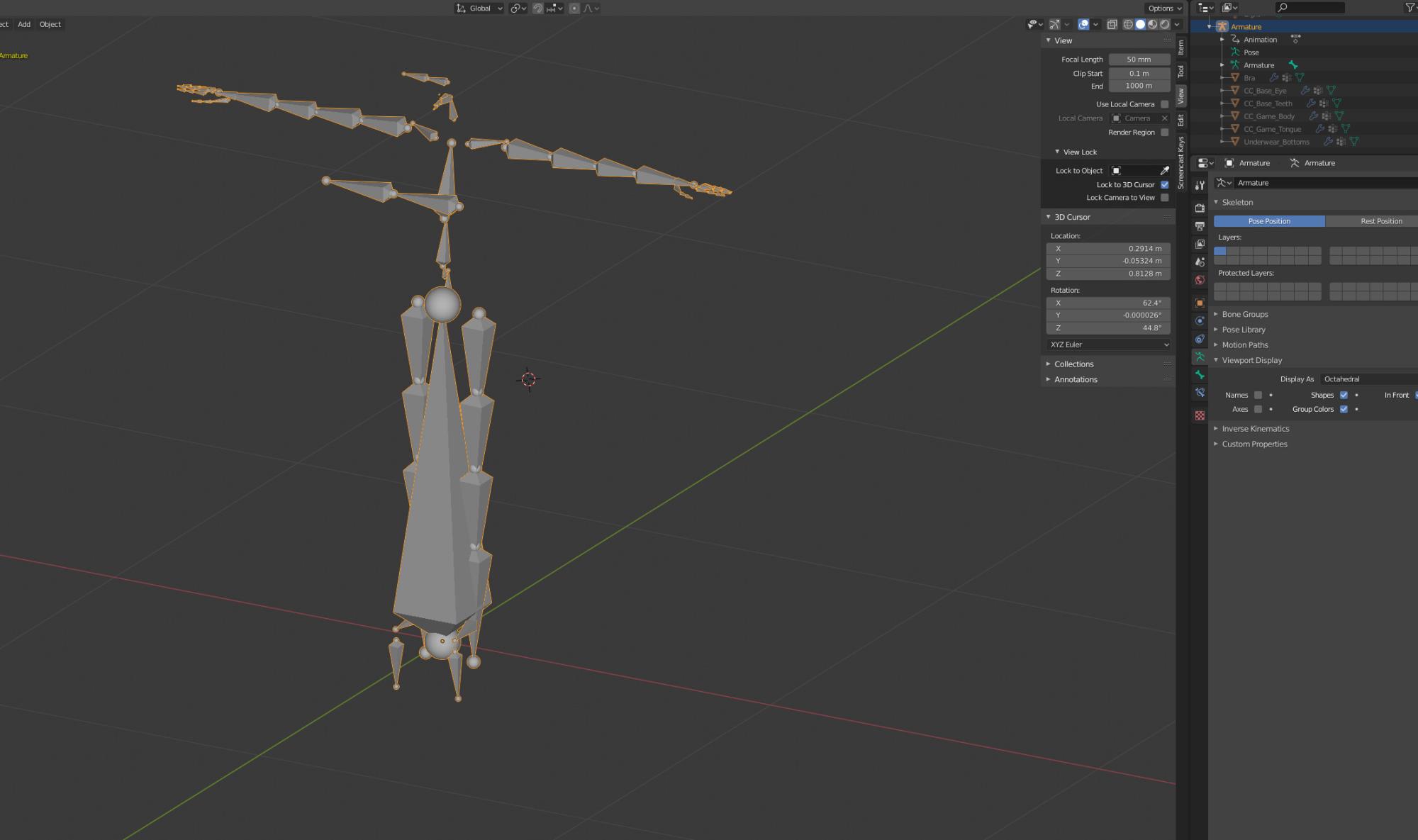Edit the clip End 1000 m field

(x=1139, y=86)
